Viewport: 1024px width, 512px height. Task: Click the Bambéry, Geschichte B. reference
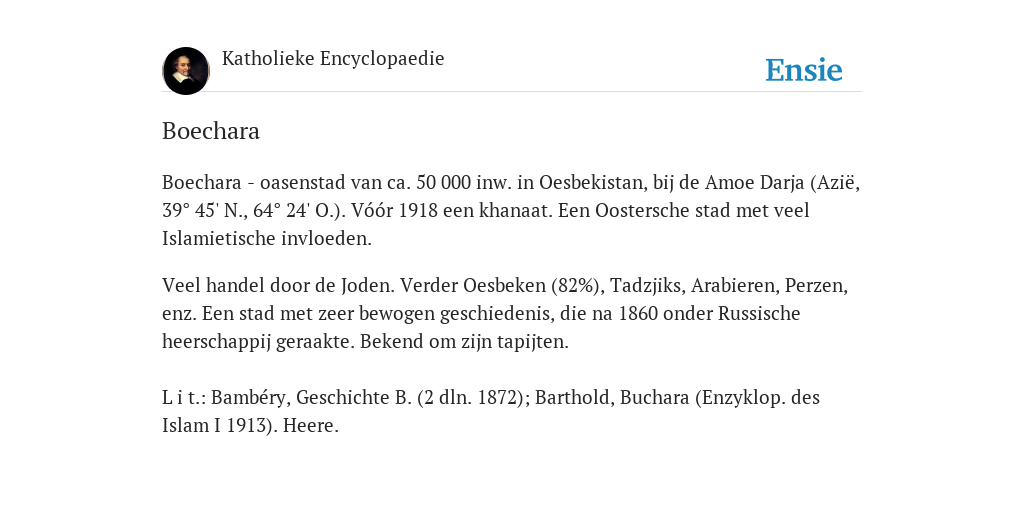pyautogui.click(x=312, y=398)
